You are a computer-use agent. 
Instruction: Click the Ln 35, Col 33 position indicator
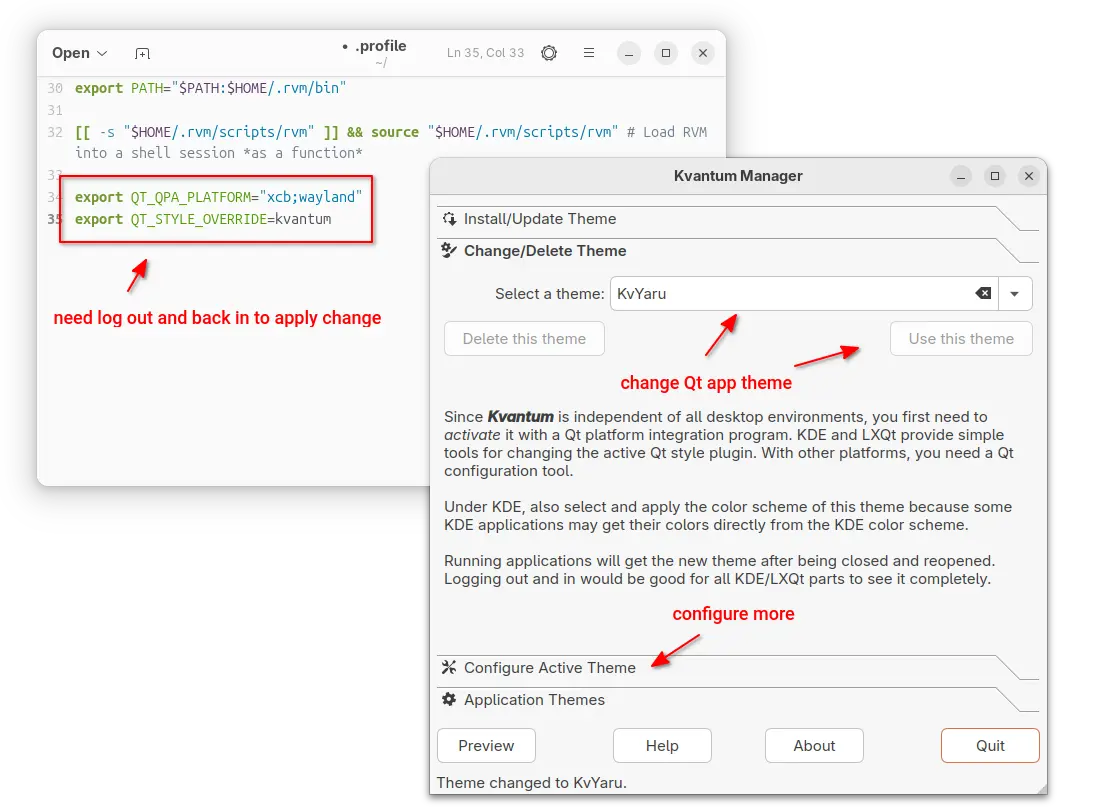click(485, 53)
